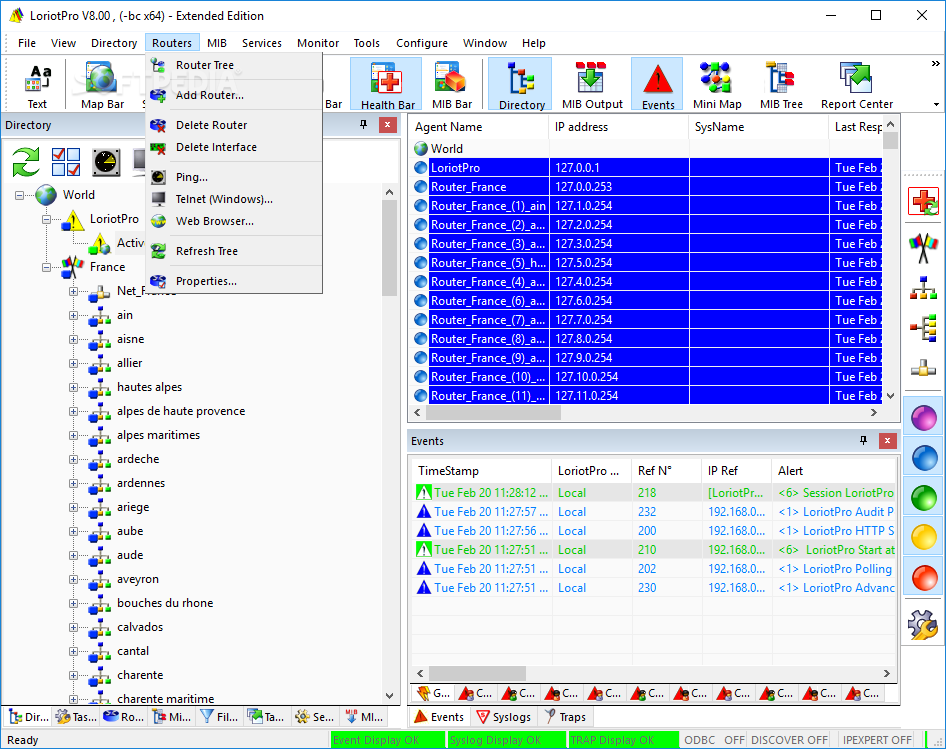
Task: Click the green sphere in right sidebar
Action: coord(923,497)
